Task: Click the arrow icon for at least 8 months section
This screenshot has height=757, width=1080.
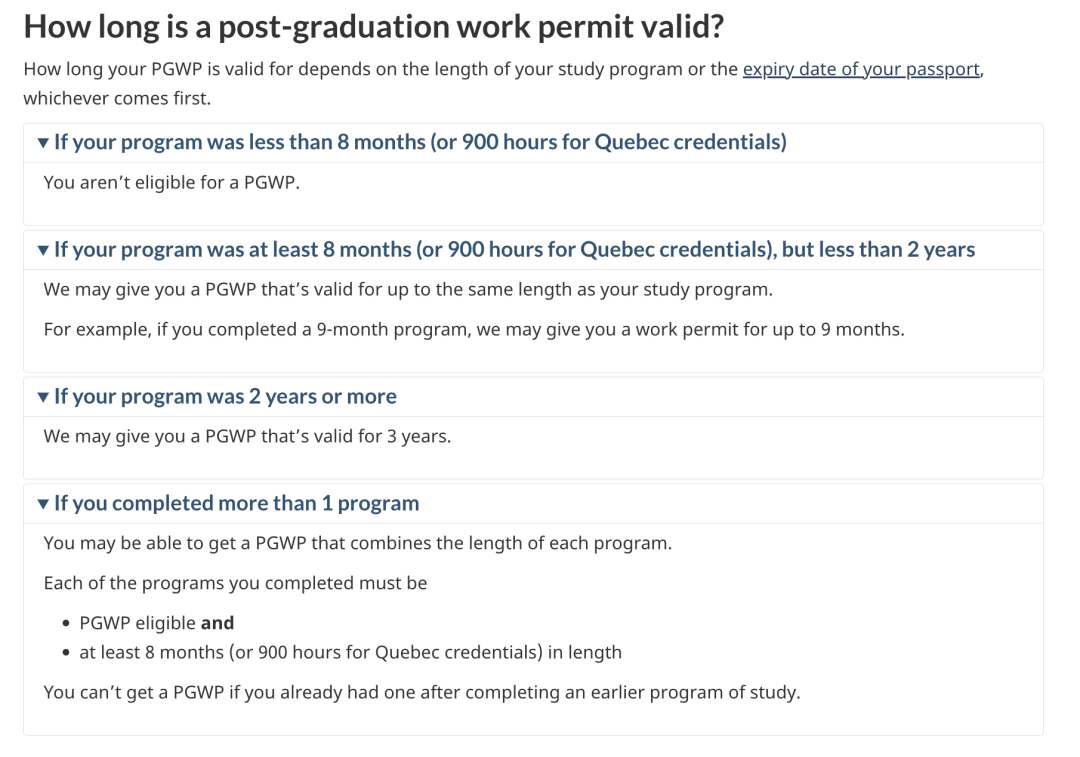Action: [43, 250]
